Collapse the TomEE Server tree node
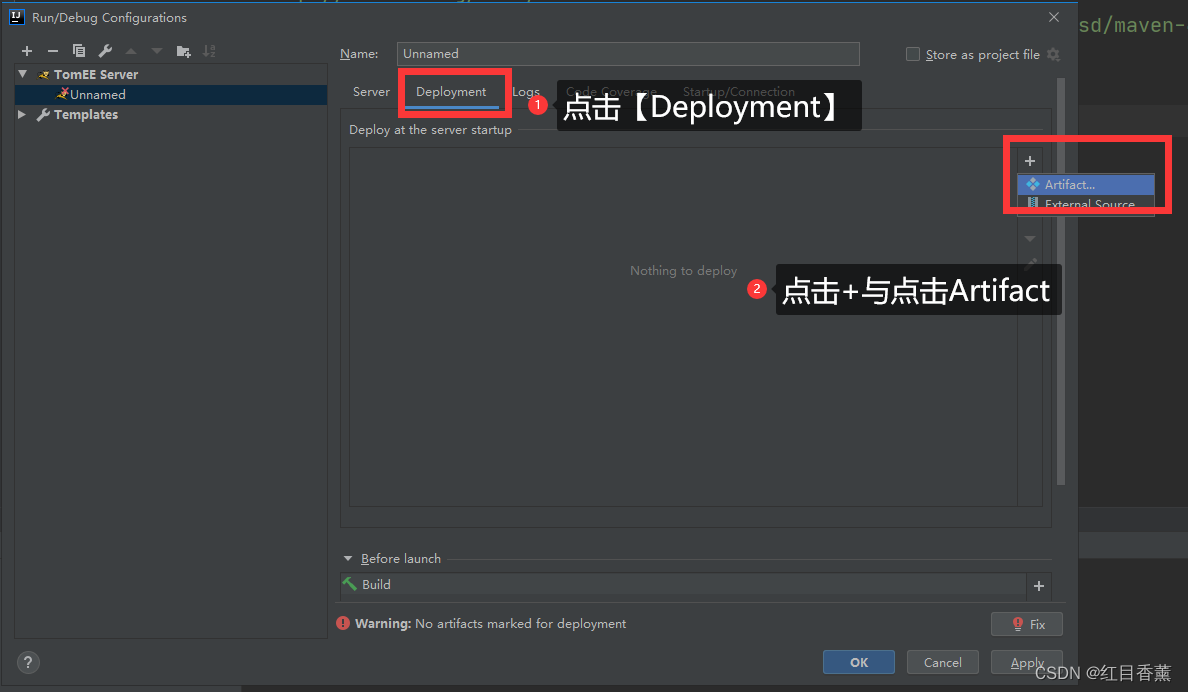This screenshot has height=692, width=1188. pyautogui.click(x=22, y=73)
